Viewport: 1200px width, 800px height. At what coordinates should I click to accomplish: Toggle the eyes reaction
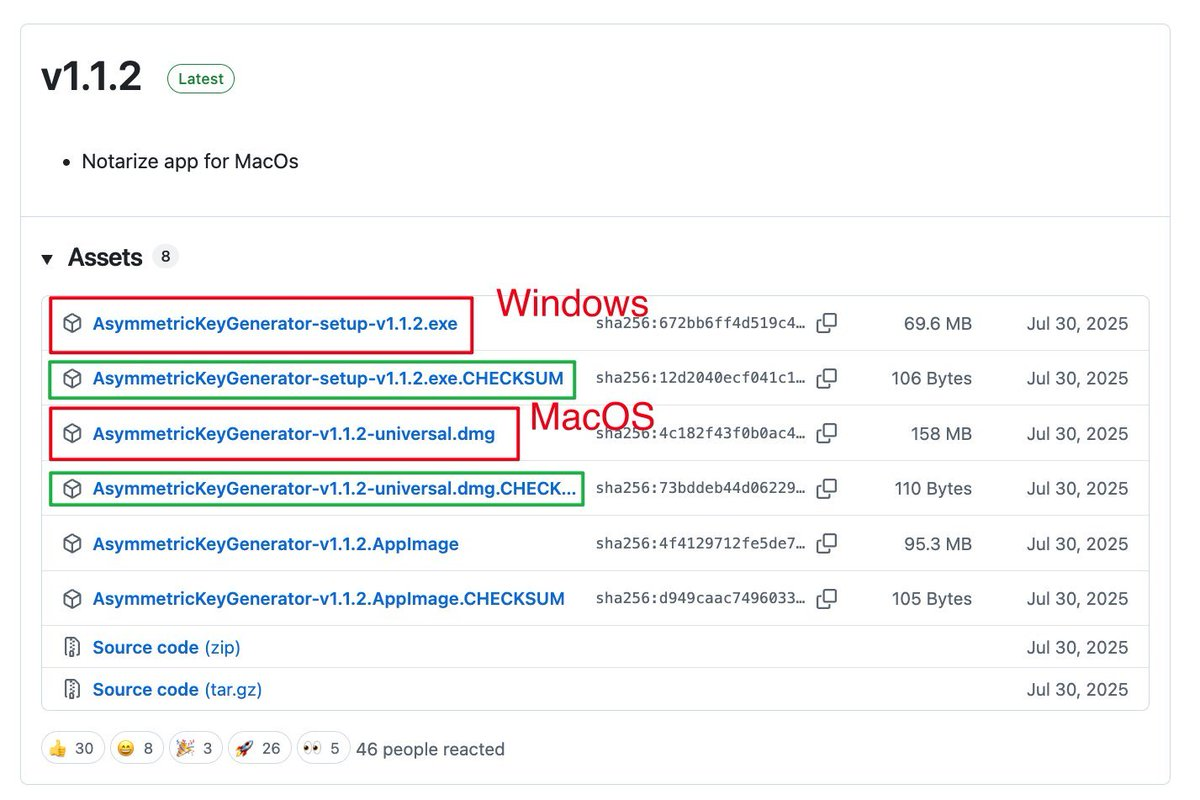click(323, 748)
